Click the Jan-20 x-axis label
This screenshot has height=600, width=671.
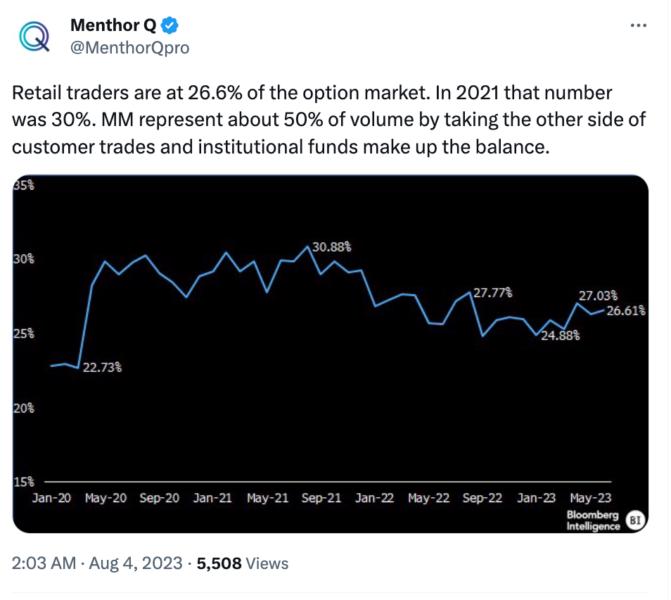click(x=51, y=497)
